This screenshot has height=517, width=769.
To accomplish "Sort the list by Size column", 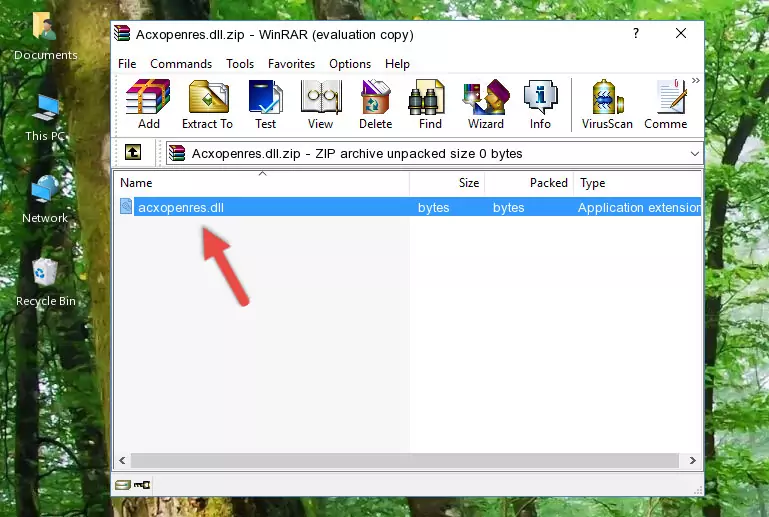I will click(x=447, y=183).
